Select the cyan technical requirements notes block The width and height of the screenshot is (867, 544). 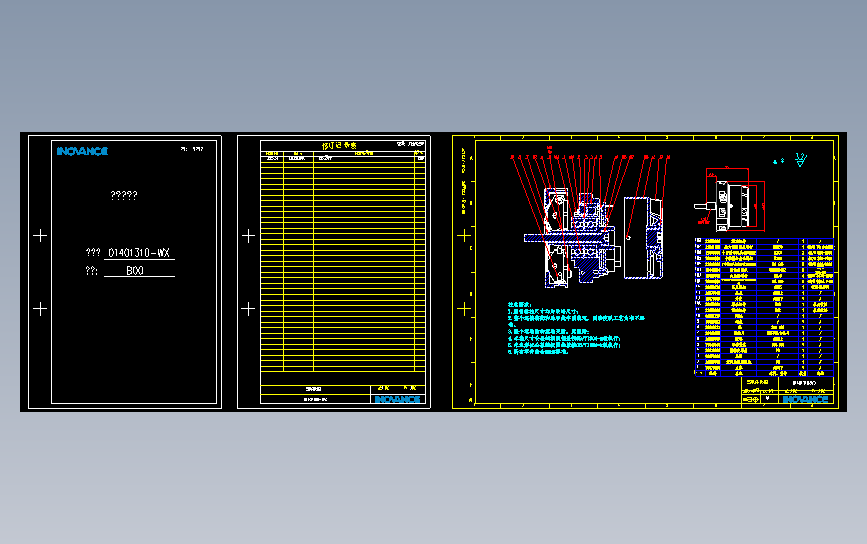point(576,328)
